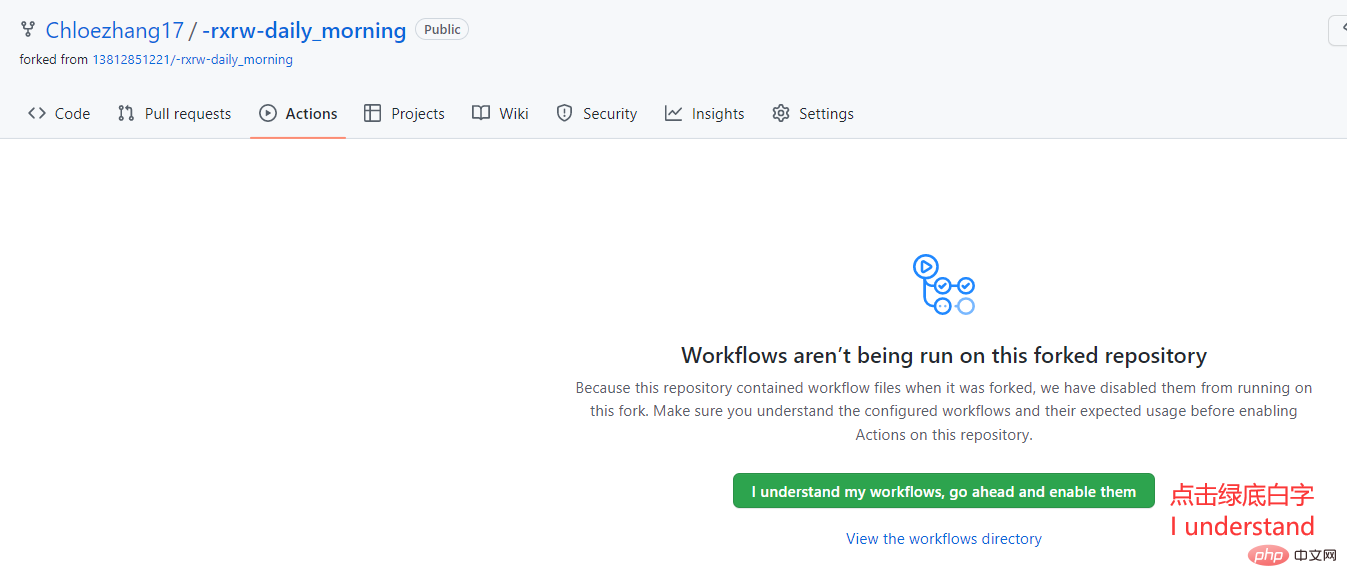This screenshot has width=1347, height=588.
Task: Enable workflows with the green I understand button
Action: [x=943, y=491]
